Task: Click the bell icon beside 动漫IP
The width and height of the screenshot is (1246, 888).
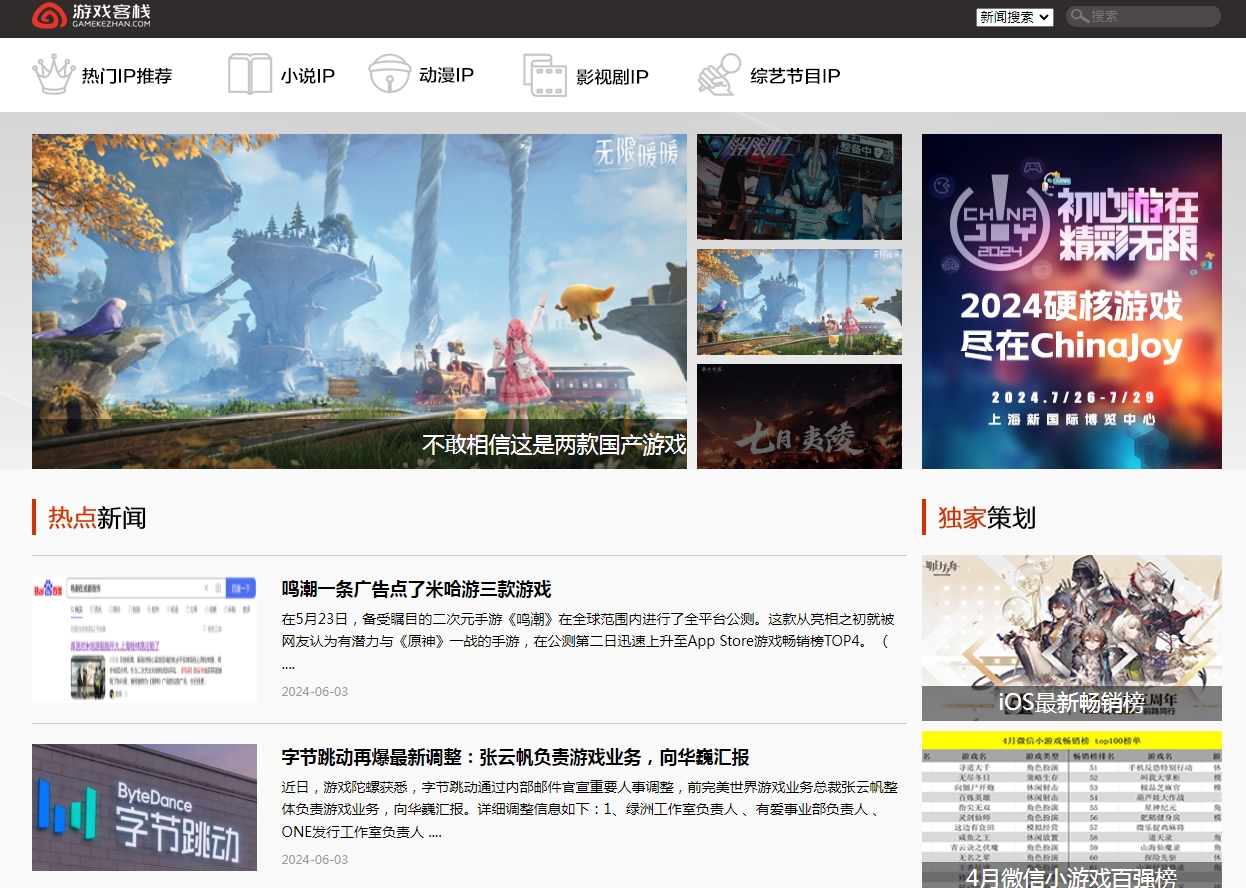Action: point(389,75)
